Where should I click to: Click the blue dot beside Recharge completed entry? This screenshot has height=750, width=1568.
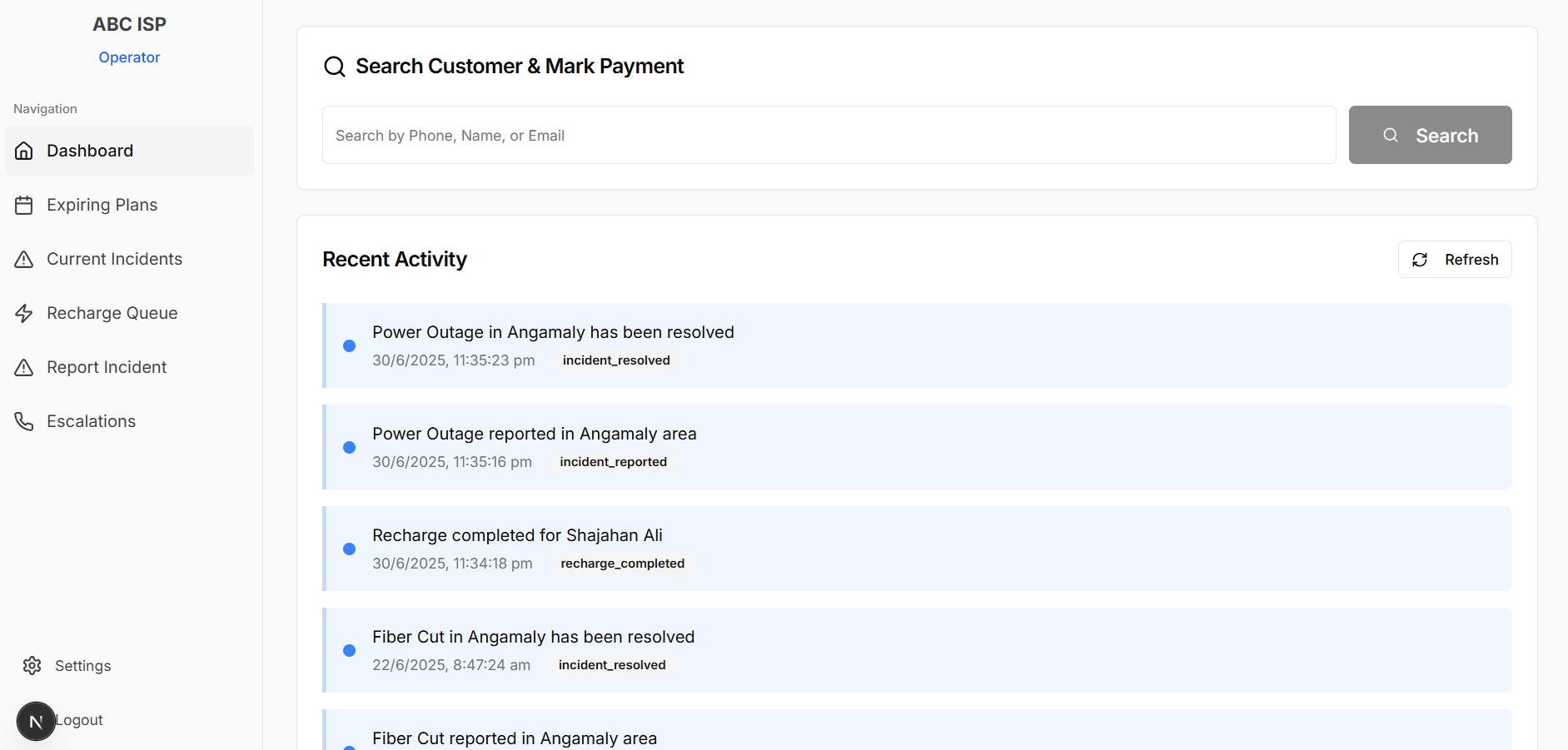pos(350,549)
